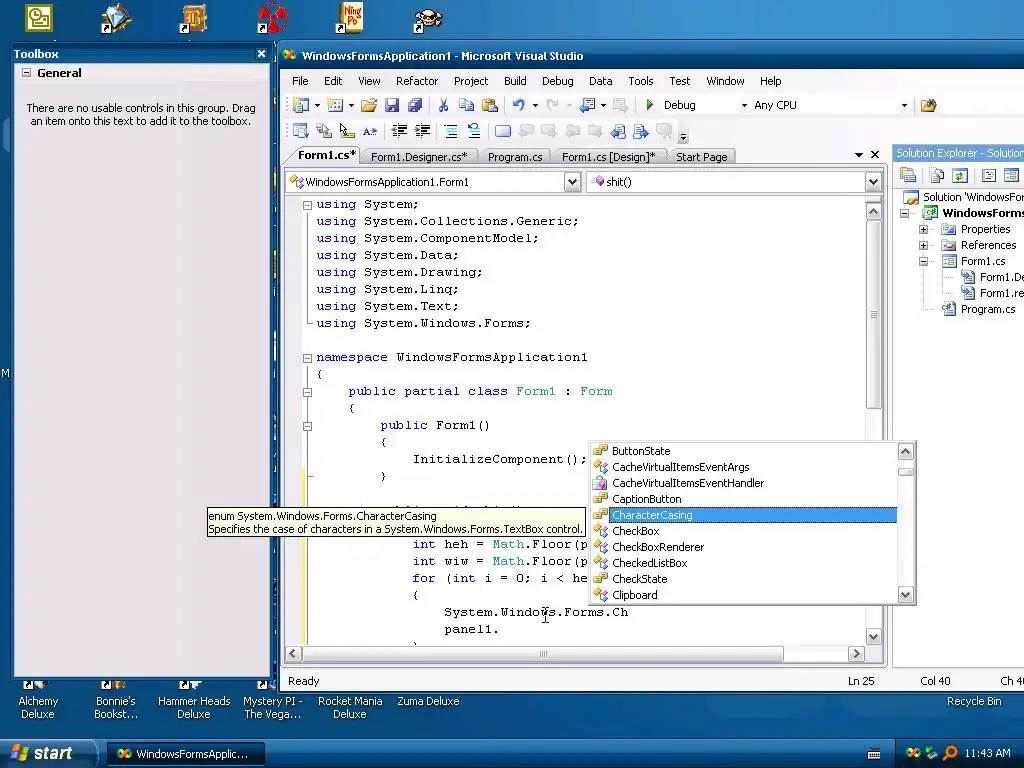The height and width of the screenshot is (768, 1024).
Task: Move to next bookmark in document
Action: click(641, 132)
